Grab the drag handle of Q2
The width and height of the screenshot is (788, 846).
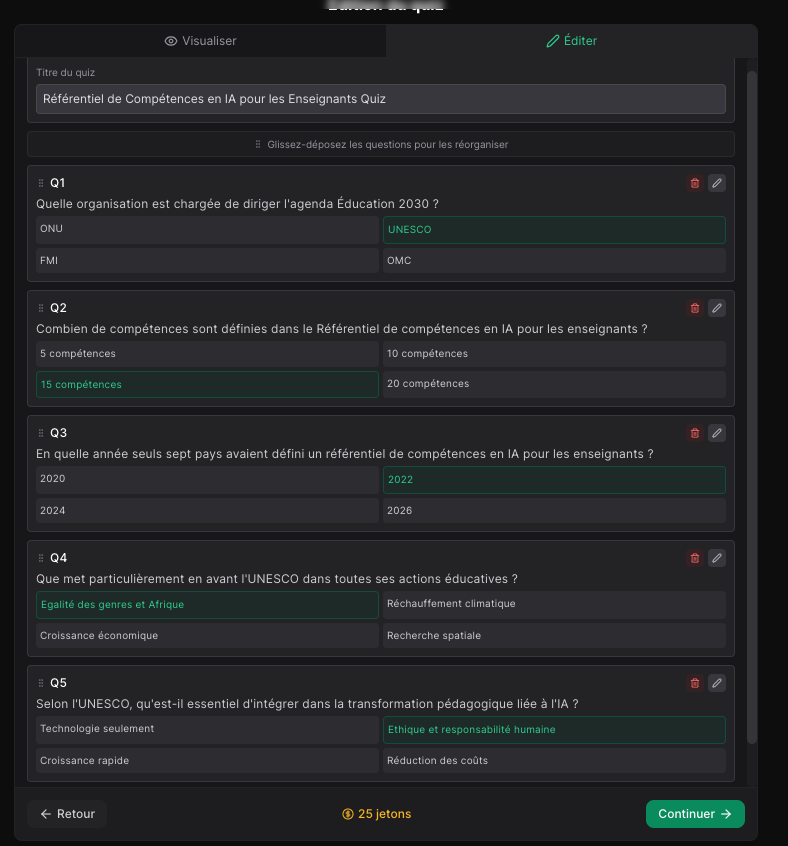[41, 308]
